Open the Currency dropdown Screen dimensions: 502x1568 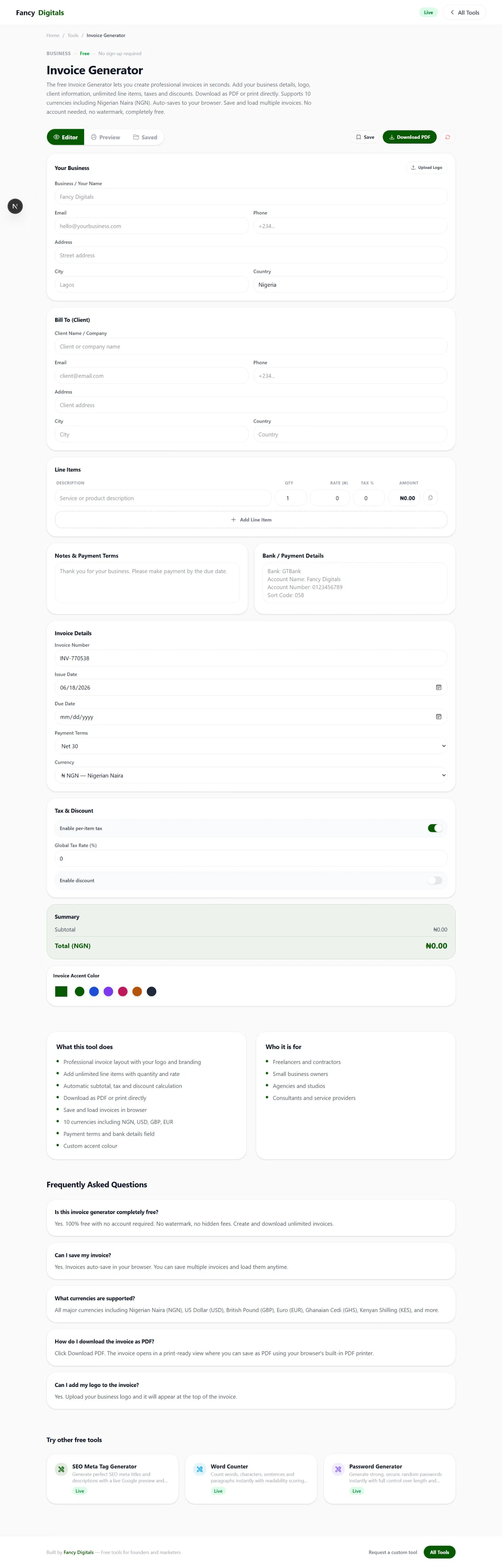pyautogui.click(x=251, y=775)
